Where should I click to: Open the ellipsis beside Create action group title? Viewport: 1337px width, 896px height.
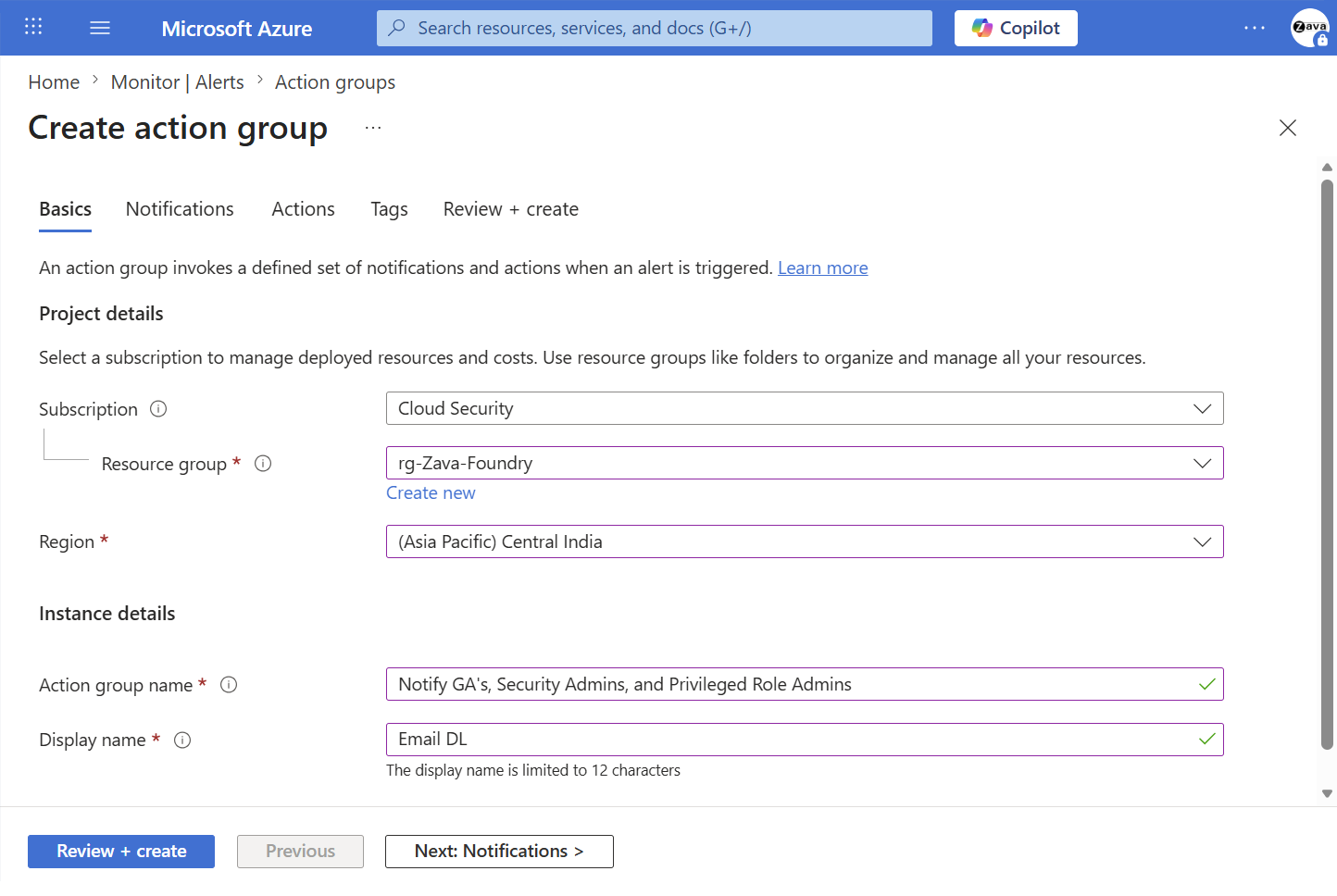373,128
